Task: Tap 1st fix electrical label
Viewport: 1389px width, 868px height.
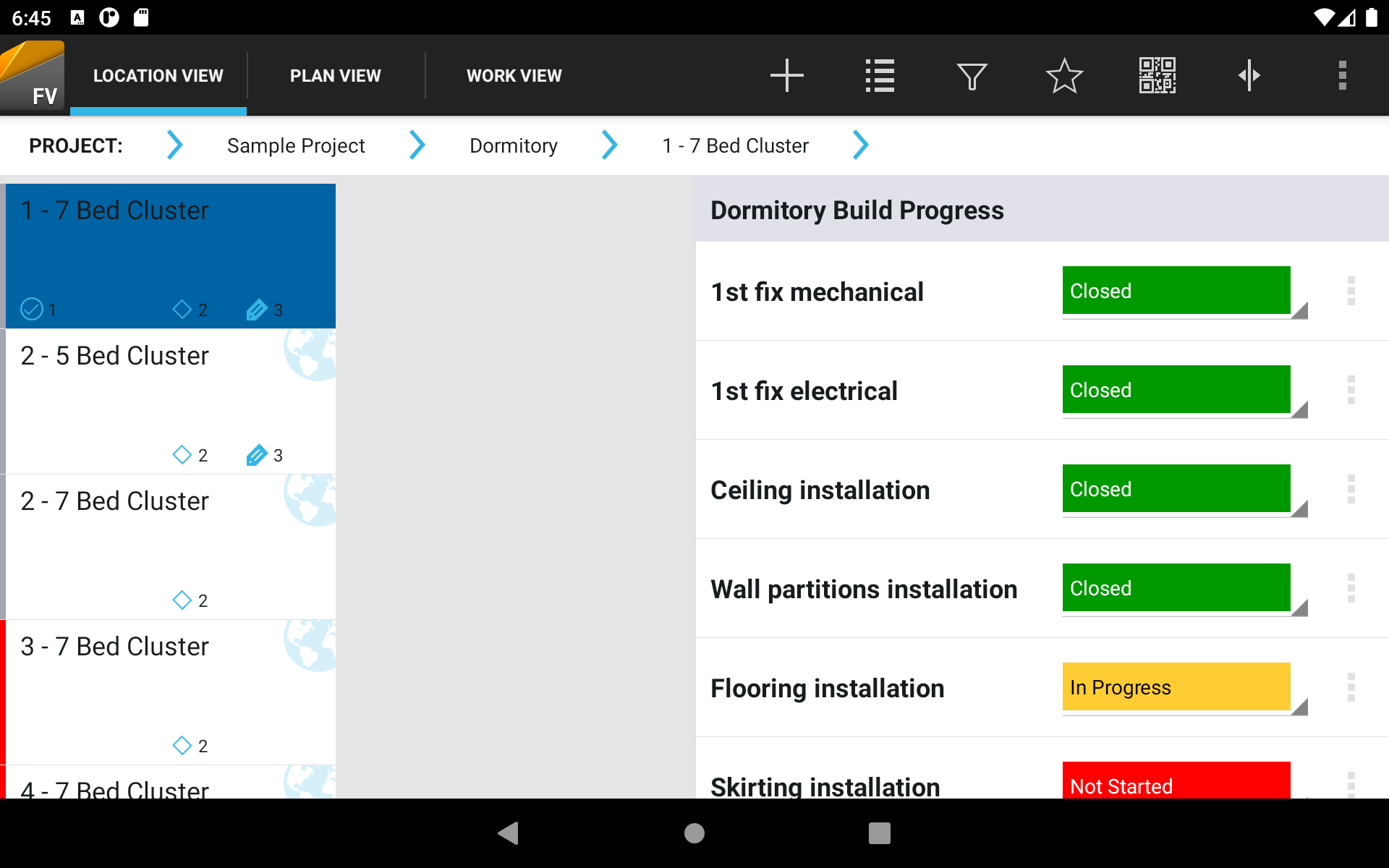Action: (804, 391)
